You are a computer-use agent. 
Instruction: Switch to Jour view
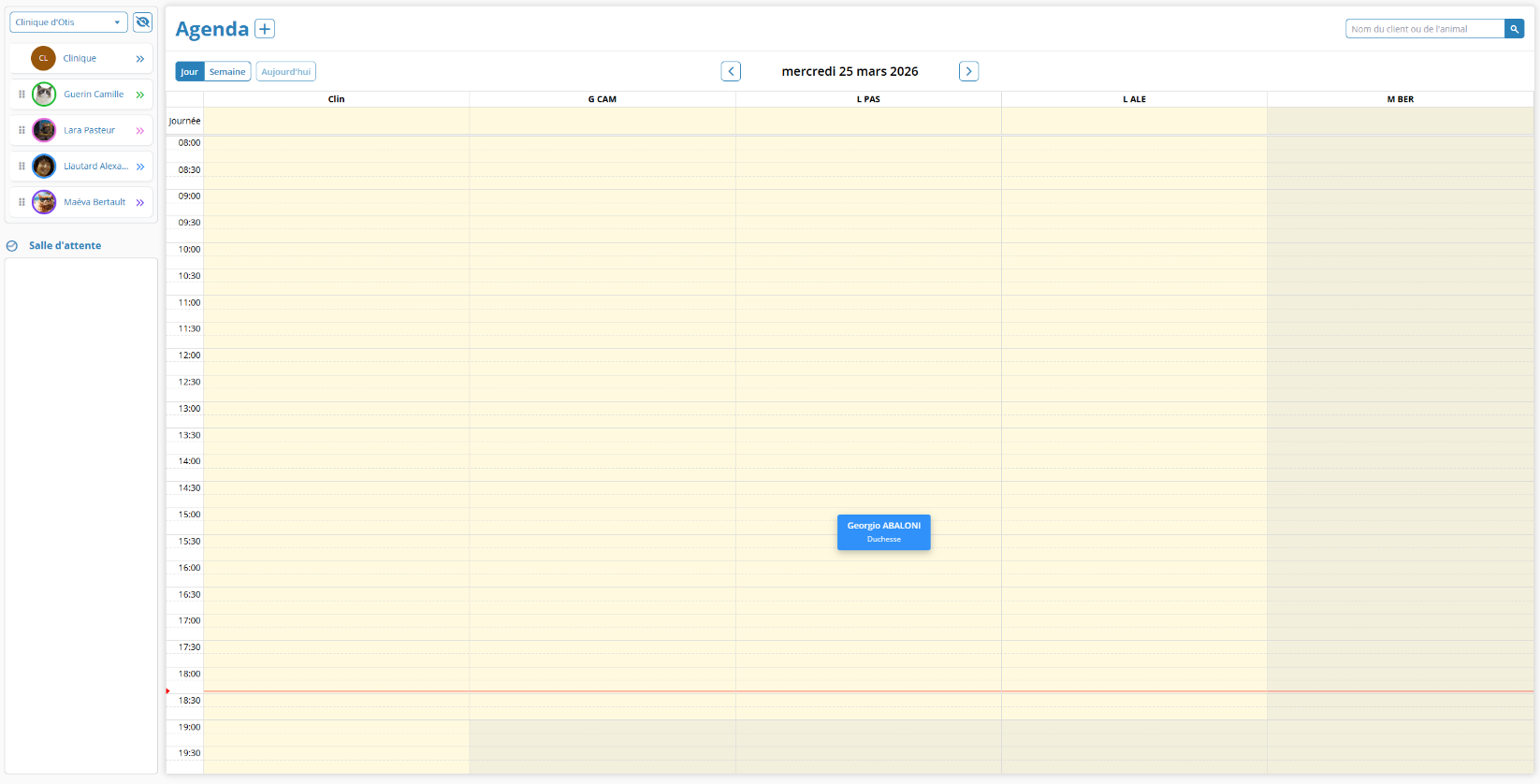[x=189, y=71]
